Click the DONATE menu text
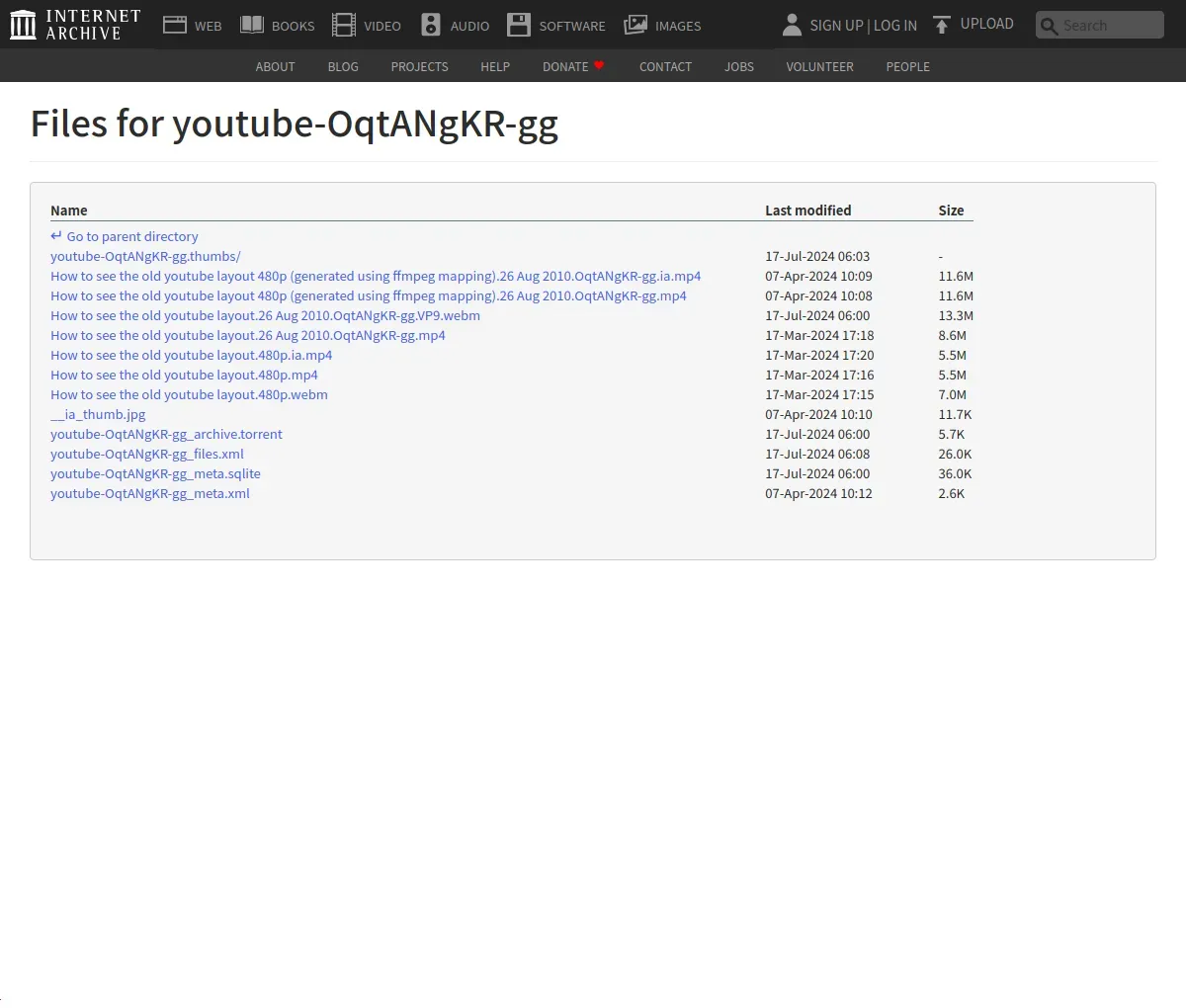 (x=565, y=66)
